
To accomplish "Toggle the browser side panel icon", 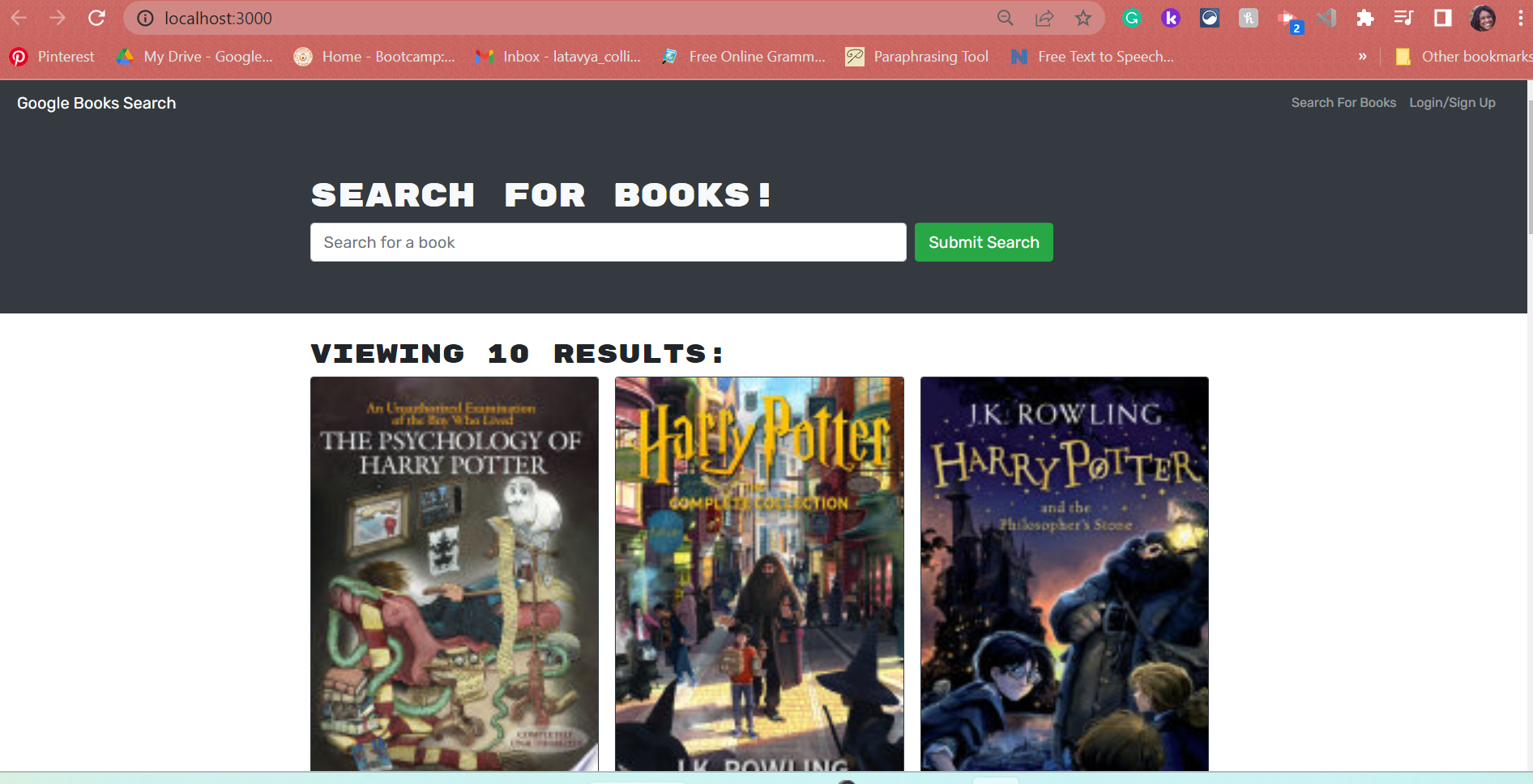I will click(1443, 18).
